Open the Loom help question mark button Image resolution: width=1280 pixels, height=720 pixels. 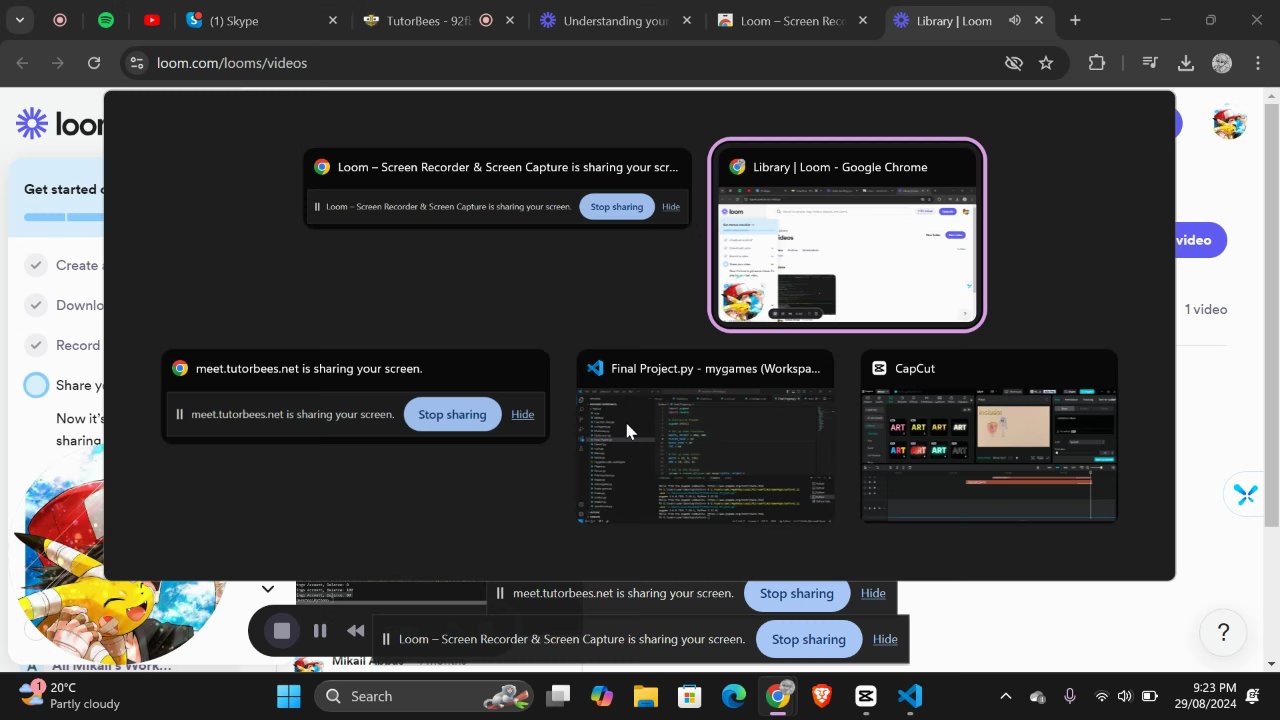(x=1223, y=632)
